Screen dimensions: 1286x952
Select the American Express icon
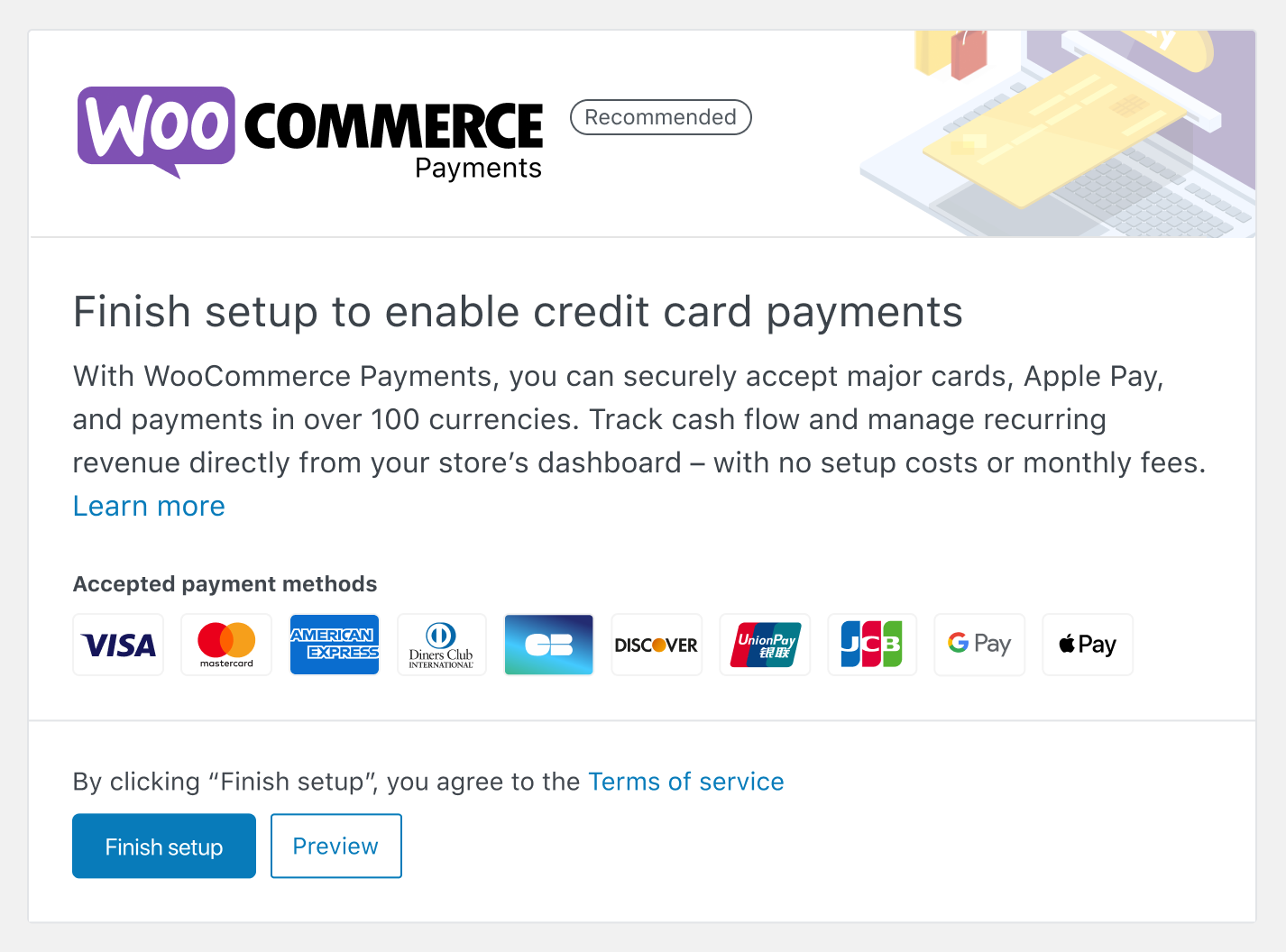click(x=334, y=645)
